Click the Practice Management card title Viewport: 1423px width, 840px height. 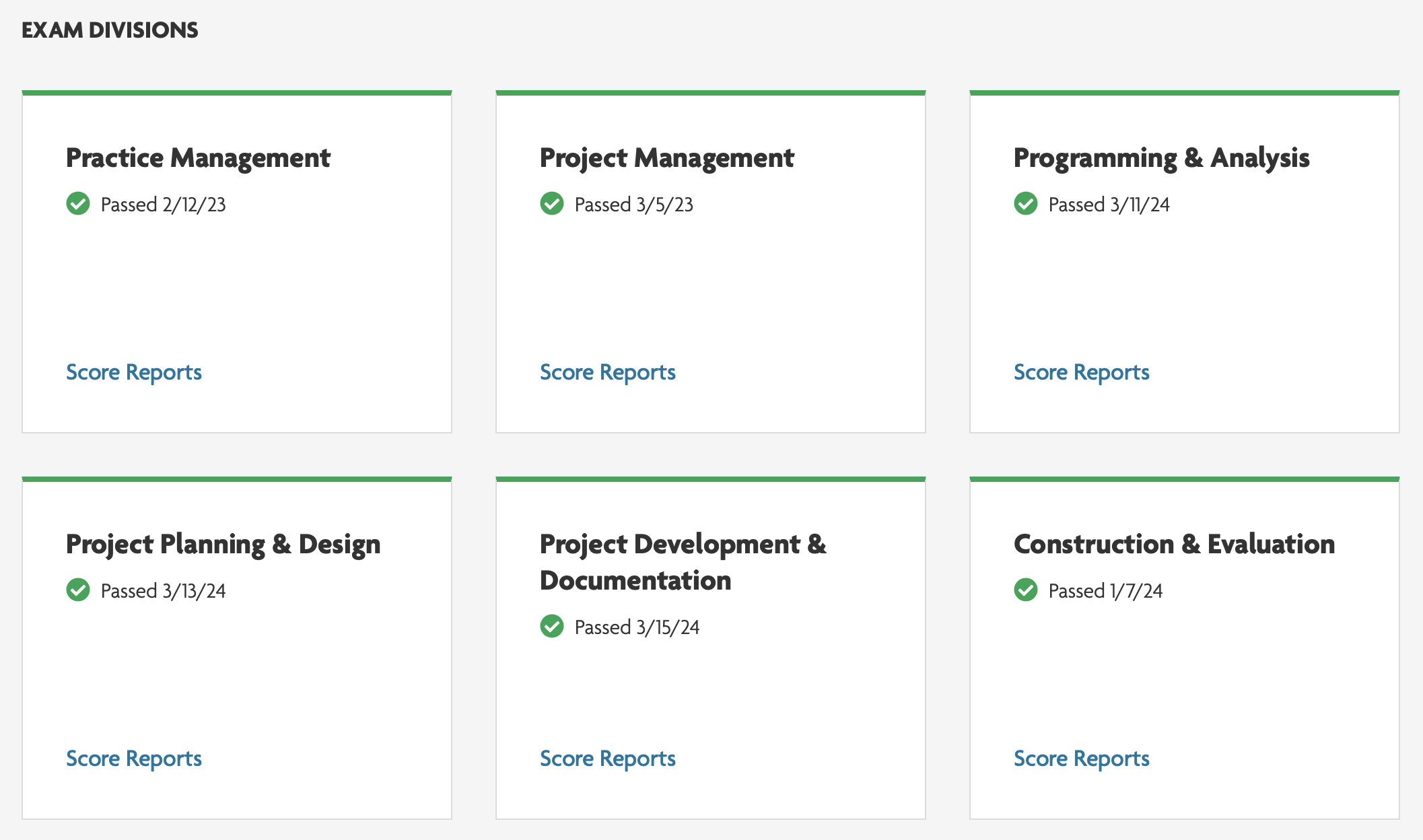pyautogui.click(x=198, y=158)
